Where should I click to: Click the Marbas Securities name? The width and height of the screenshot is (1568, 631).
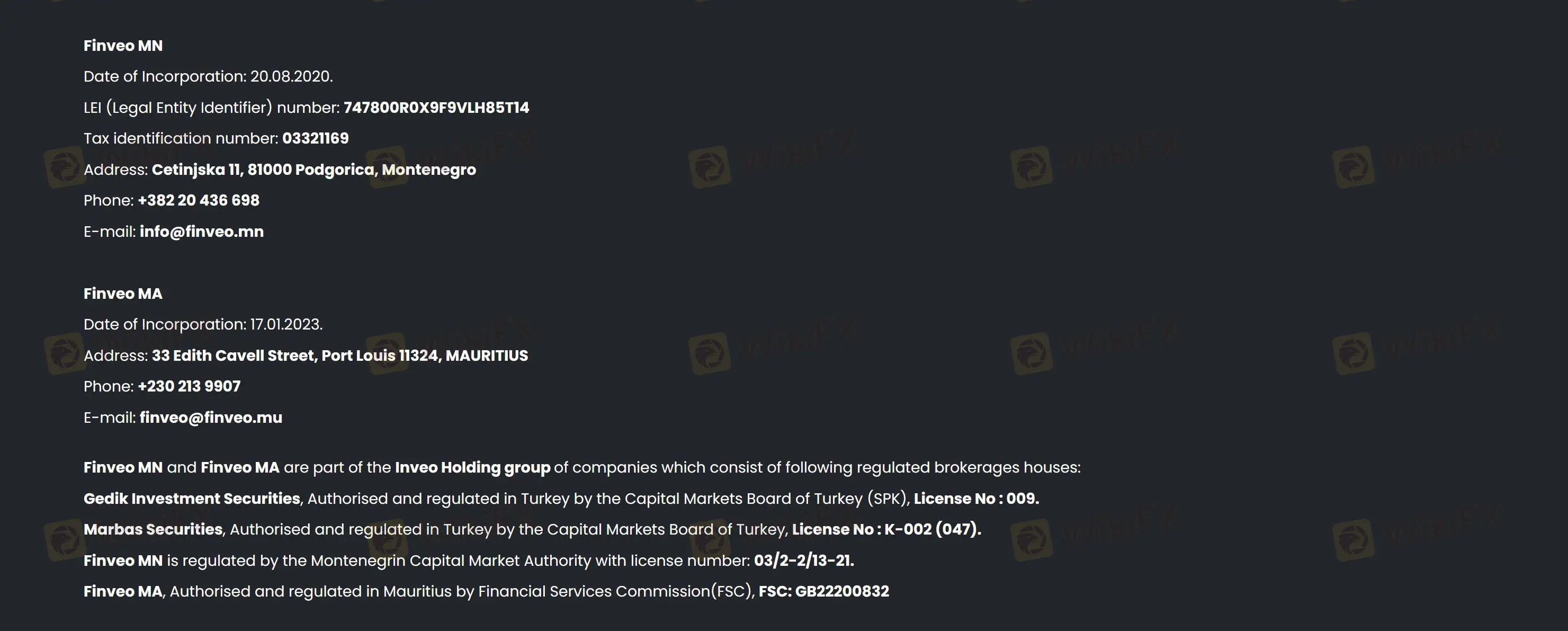coord(153,529)
